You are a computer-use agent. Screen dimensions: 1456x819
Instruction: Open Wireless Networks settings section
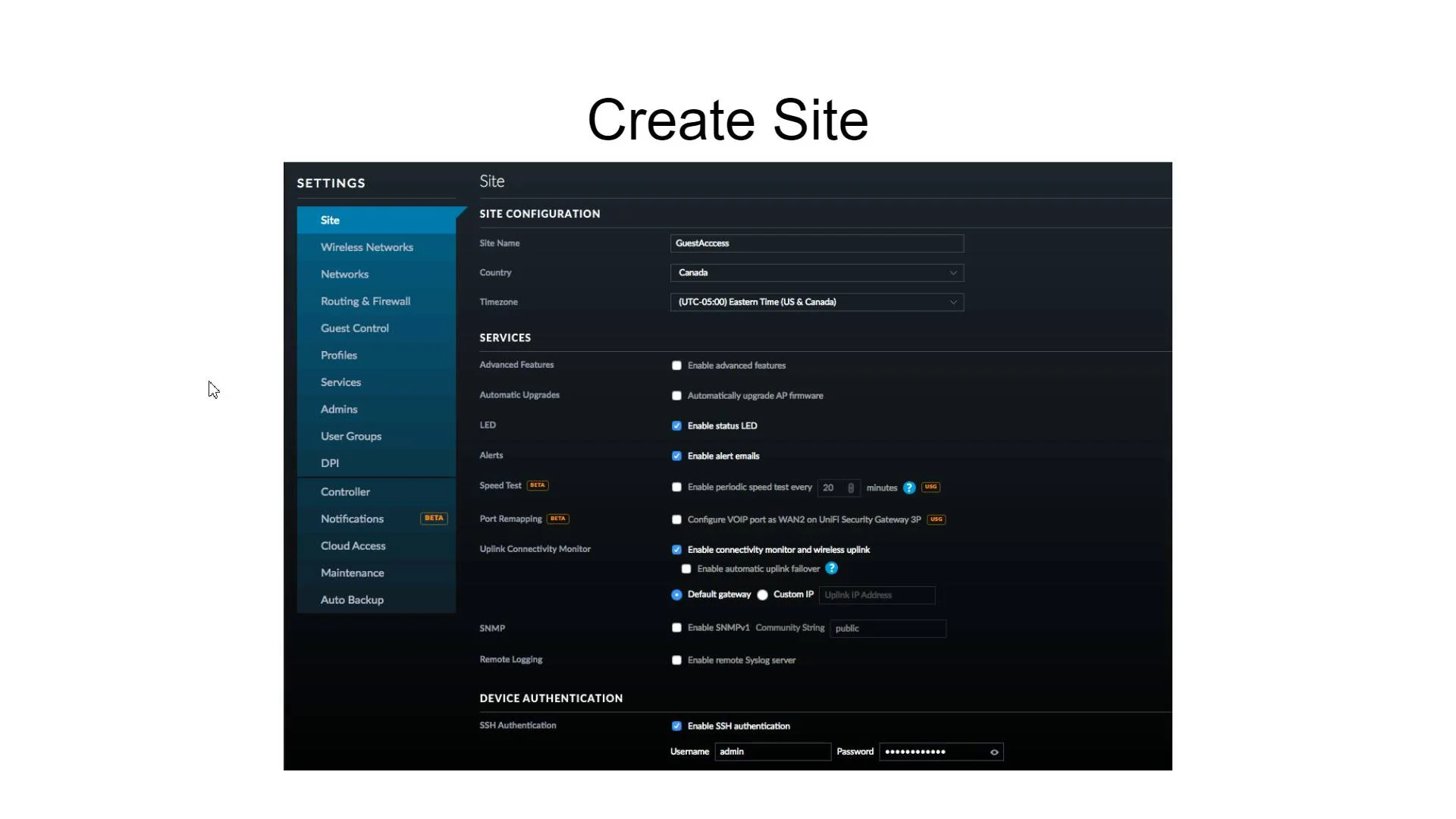(x=366, y=247)
